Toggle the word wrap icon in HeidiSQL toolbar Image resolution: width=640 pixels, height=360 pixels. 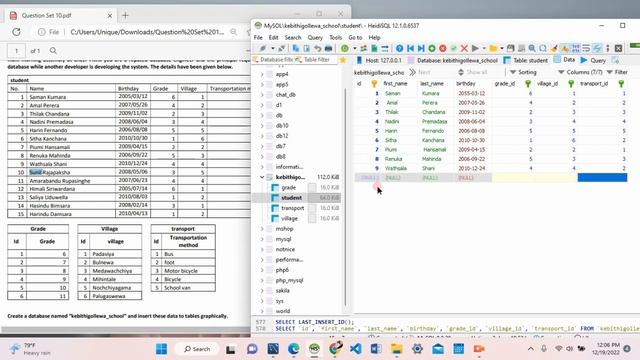tap(586, 49)
